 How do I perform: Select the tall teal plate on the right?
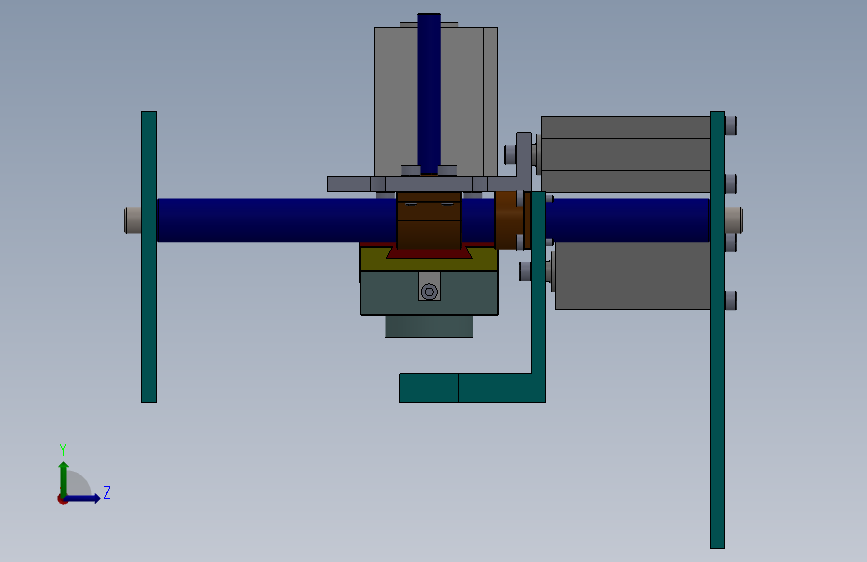pyautogui.click(x=717, y=330)
